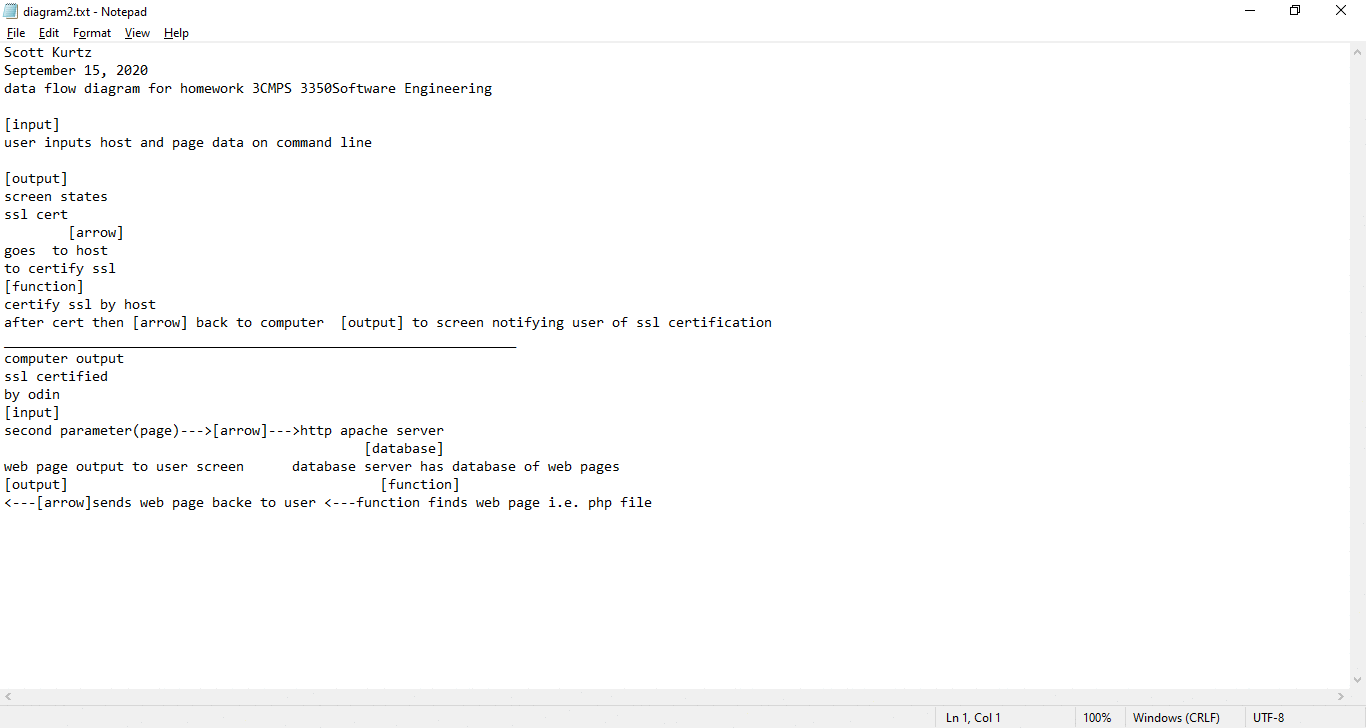Click the horizontal scrollbar track
The width and height of the screenshot is (1366, 728).
click(x=675, y=697)
